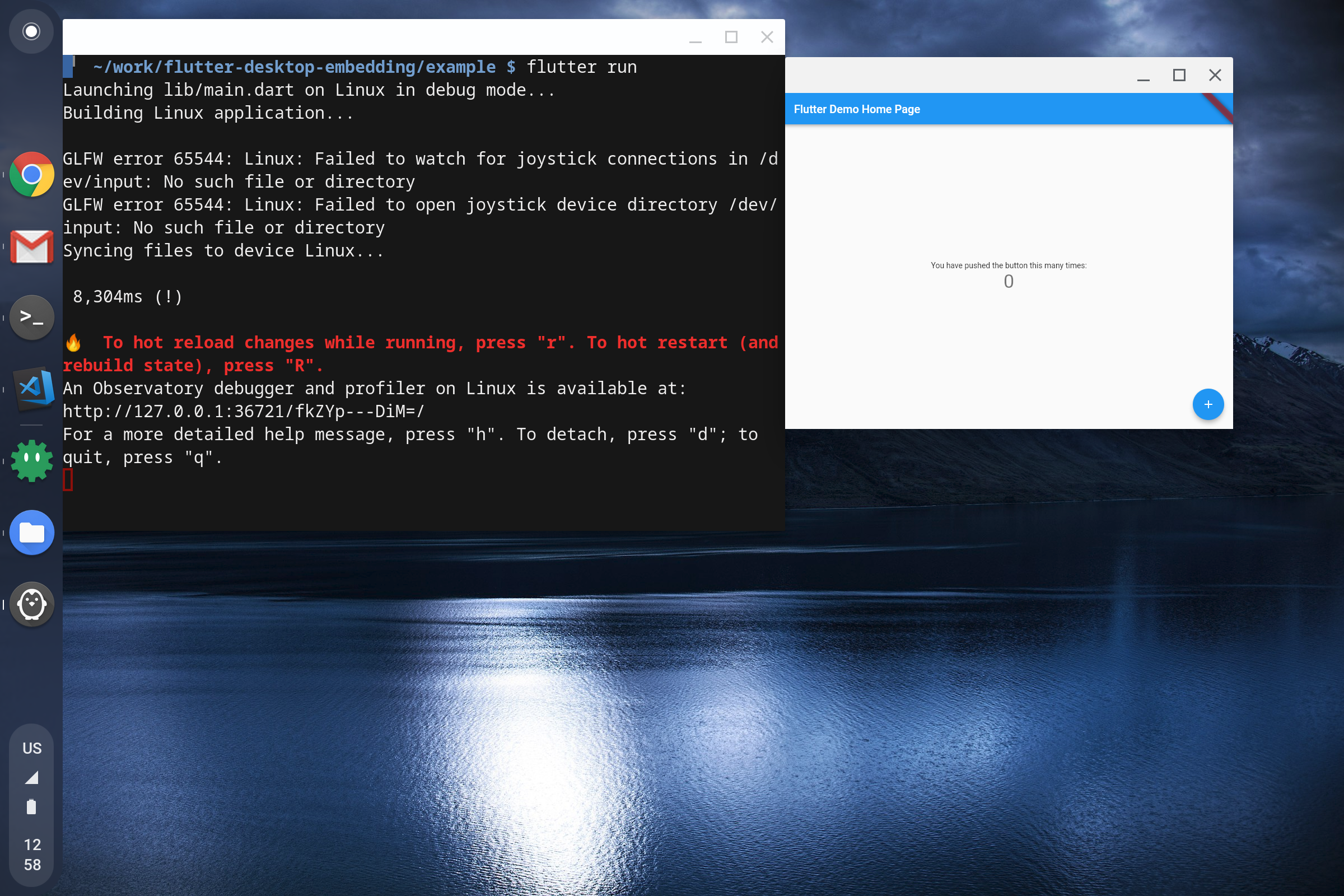Minimize the Flutter demo window
Screen dimensions: 1344x896
coord(1143,76)
